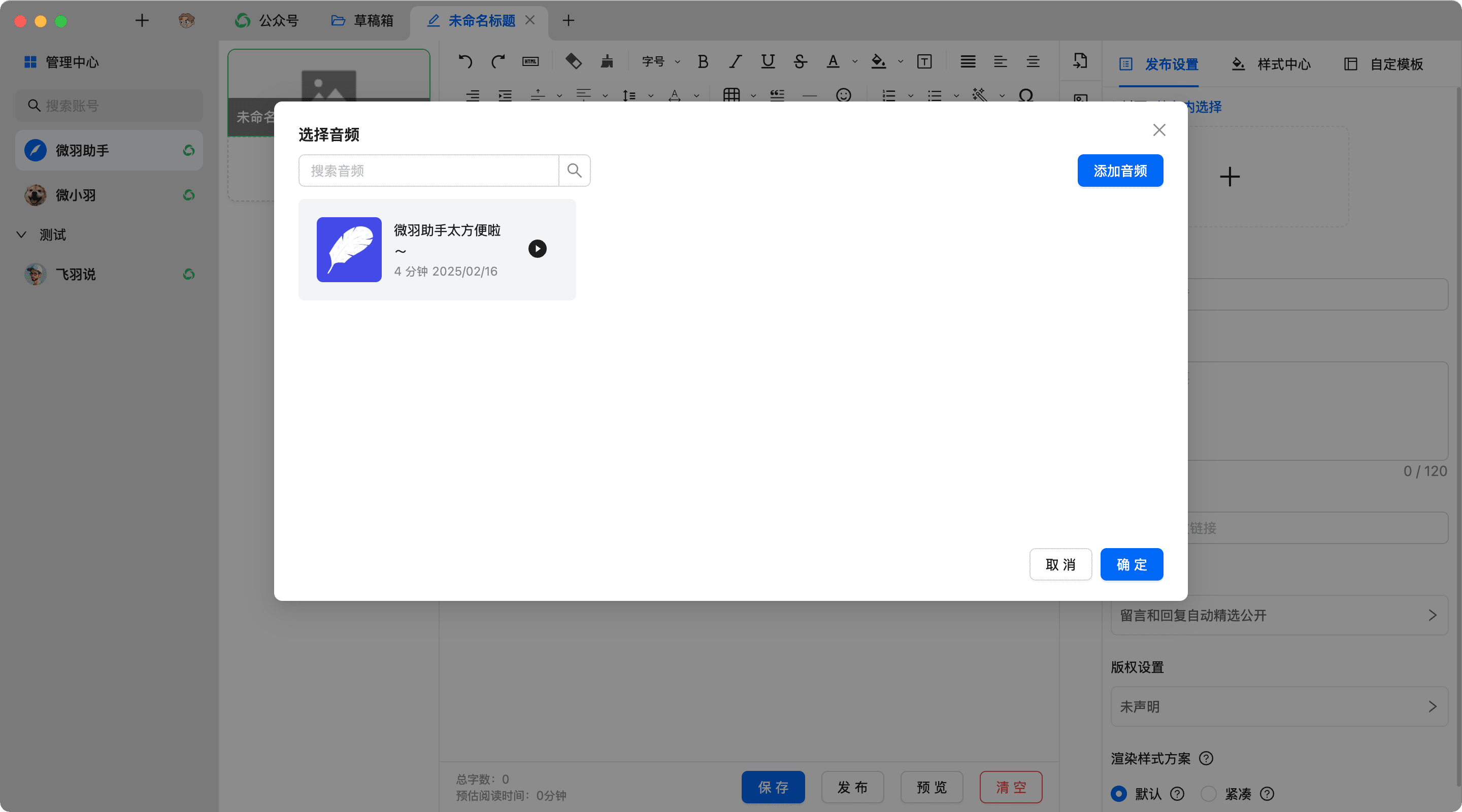Apply strikethrough formatting
Screen dimensions: 1462x812
pos(800,61)
